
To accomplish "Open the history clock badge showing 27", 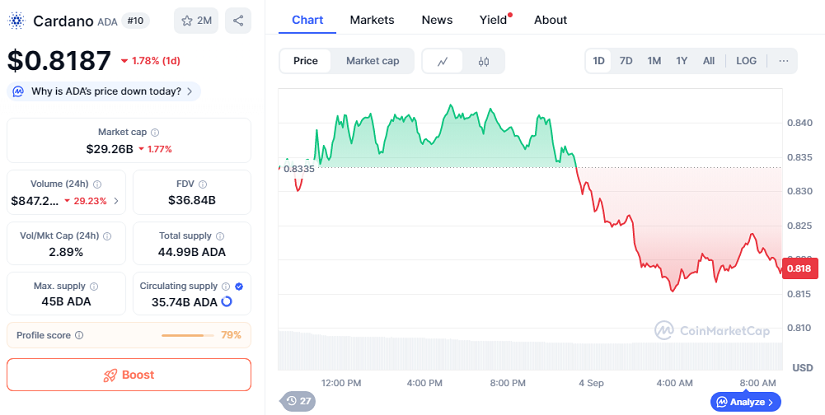I will point(298,401).
